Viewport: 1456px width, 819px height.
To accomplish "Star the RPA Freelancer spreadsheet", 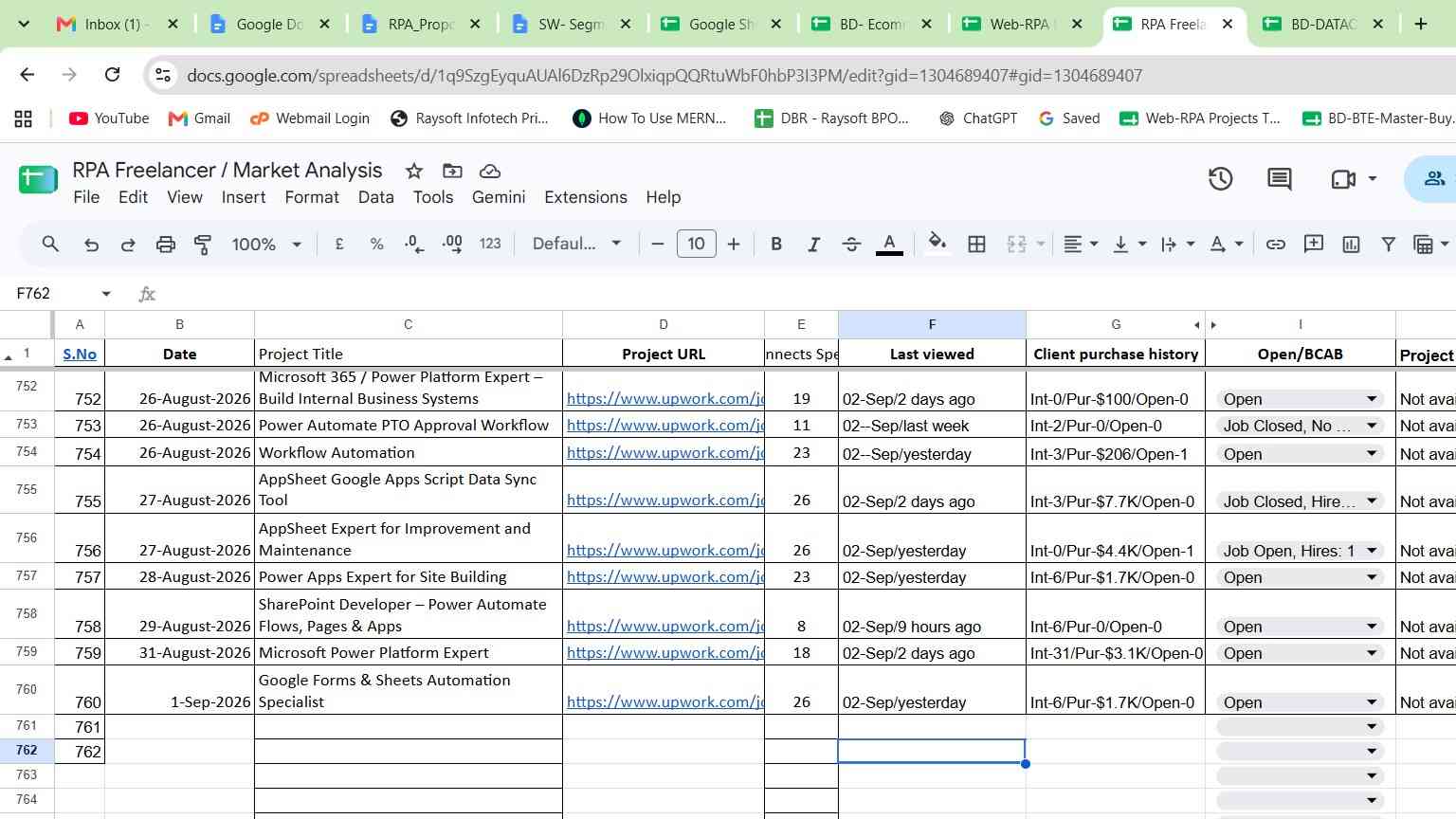I will (x=414, y=171).
